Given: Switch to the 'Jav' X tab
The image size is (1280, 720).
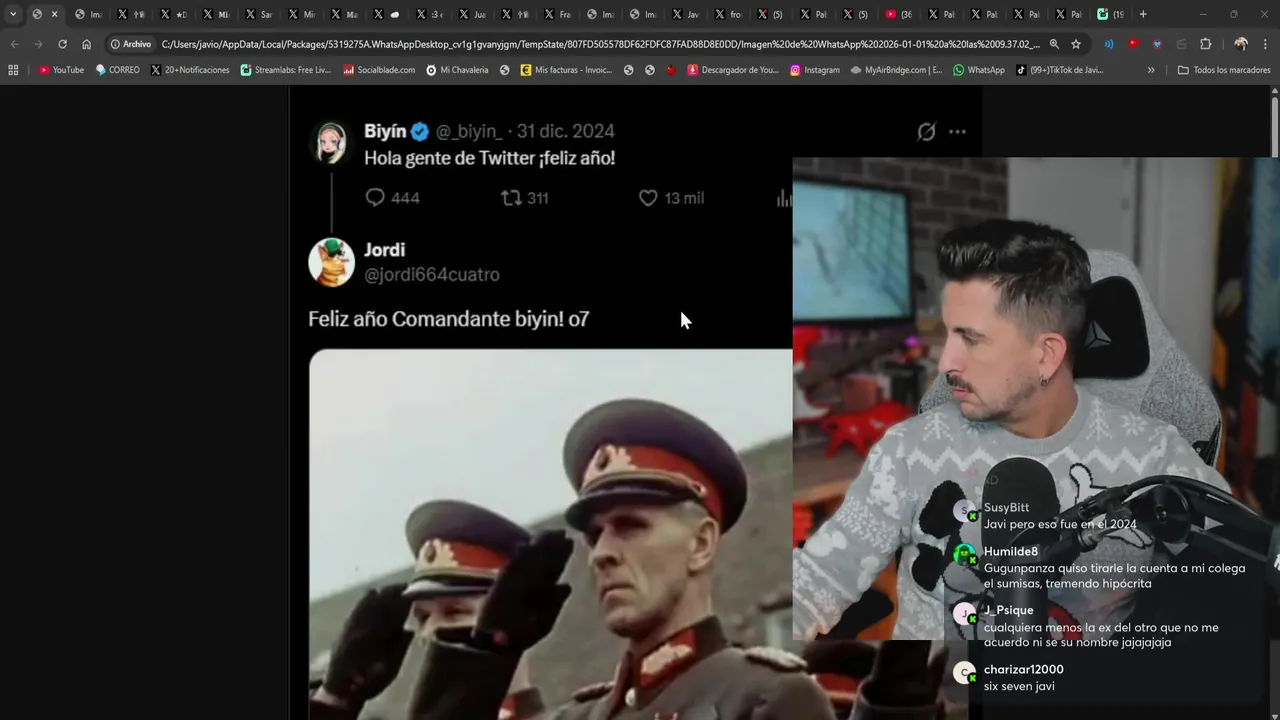Looking at the screenshot, I should coord(686,14).
